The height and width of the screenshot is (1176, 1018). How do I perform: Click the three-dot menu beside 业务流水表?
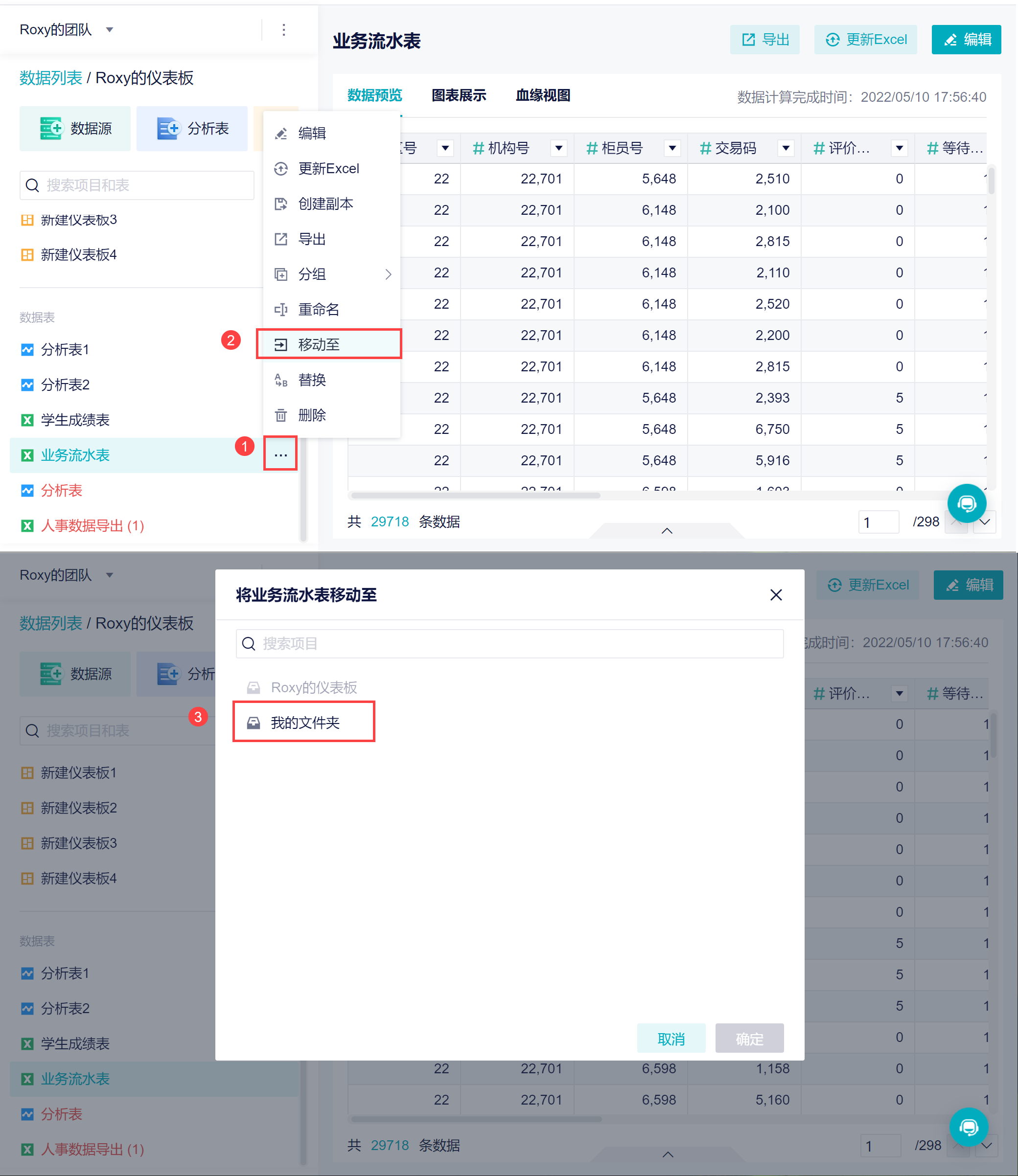[280, 454]
